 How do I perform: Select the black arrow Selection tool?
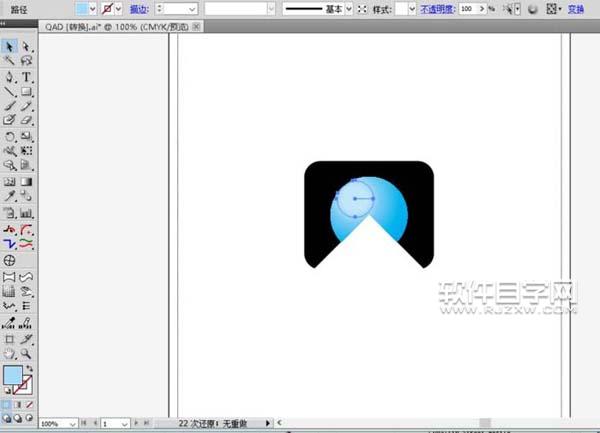pyautogui.click(x=9, y=46)
